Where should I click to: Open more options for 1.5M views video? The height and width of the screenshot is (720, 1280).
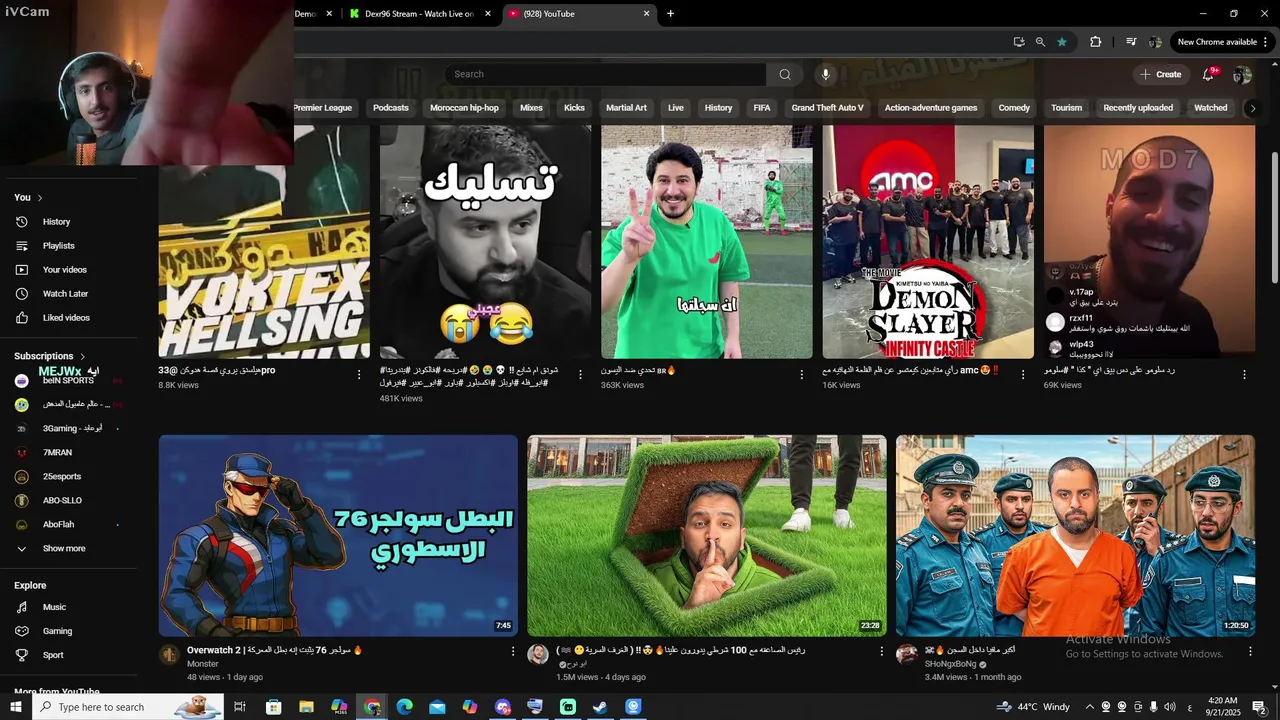pyautogui.click(x=881, y=651)
